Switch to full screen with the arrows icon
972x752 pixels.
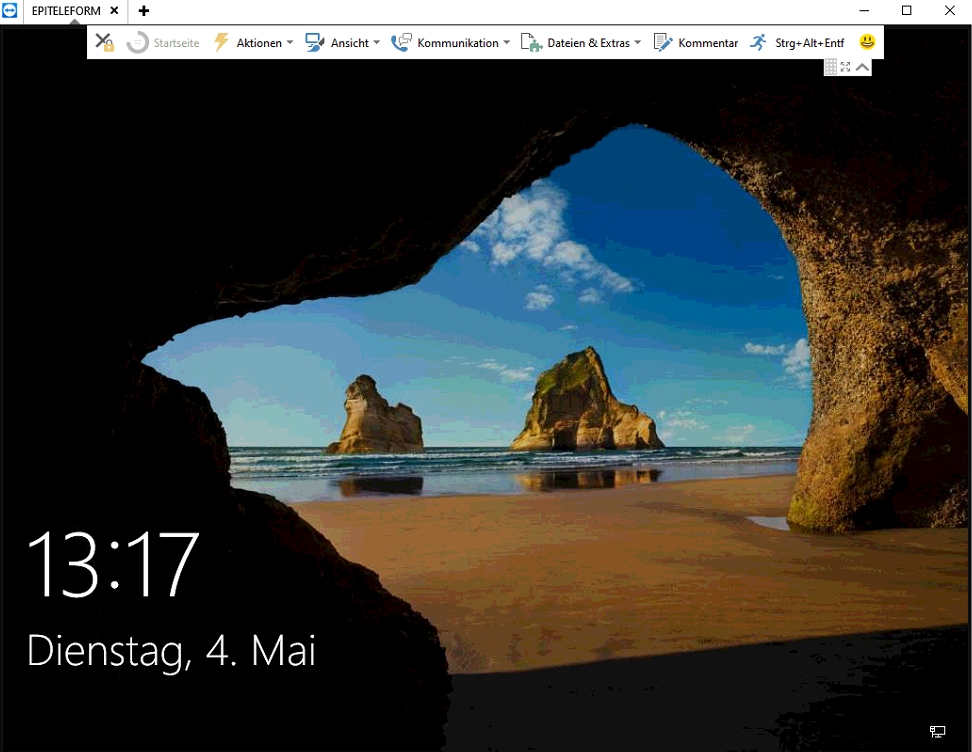coord(846,67)
